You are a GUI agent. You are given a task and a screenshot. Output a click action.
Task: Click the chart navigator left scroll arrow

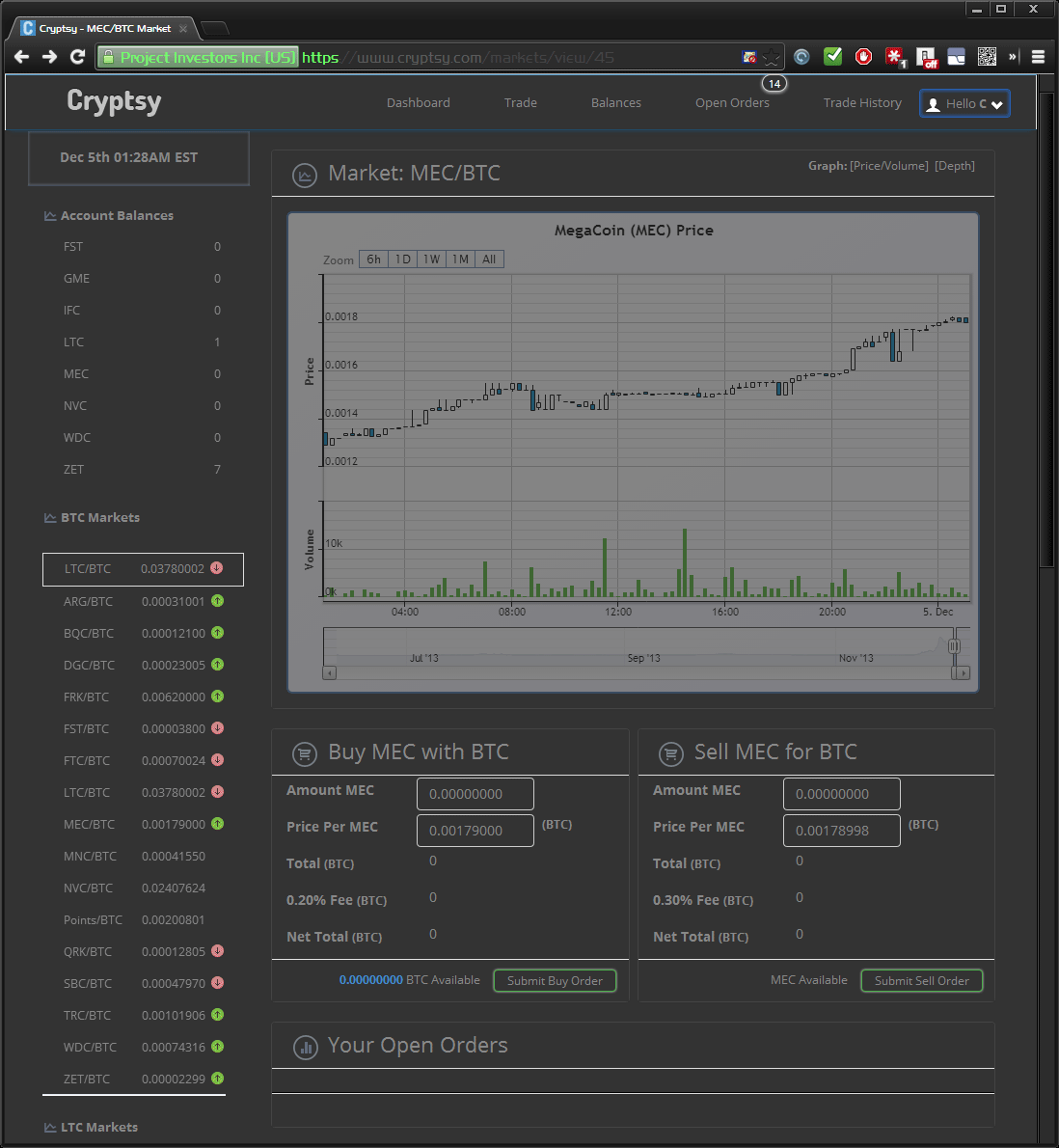tap(330, 672)
